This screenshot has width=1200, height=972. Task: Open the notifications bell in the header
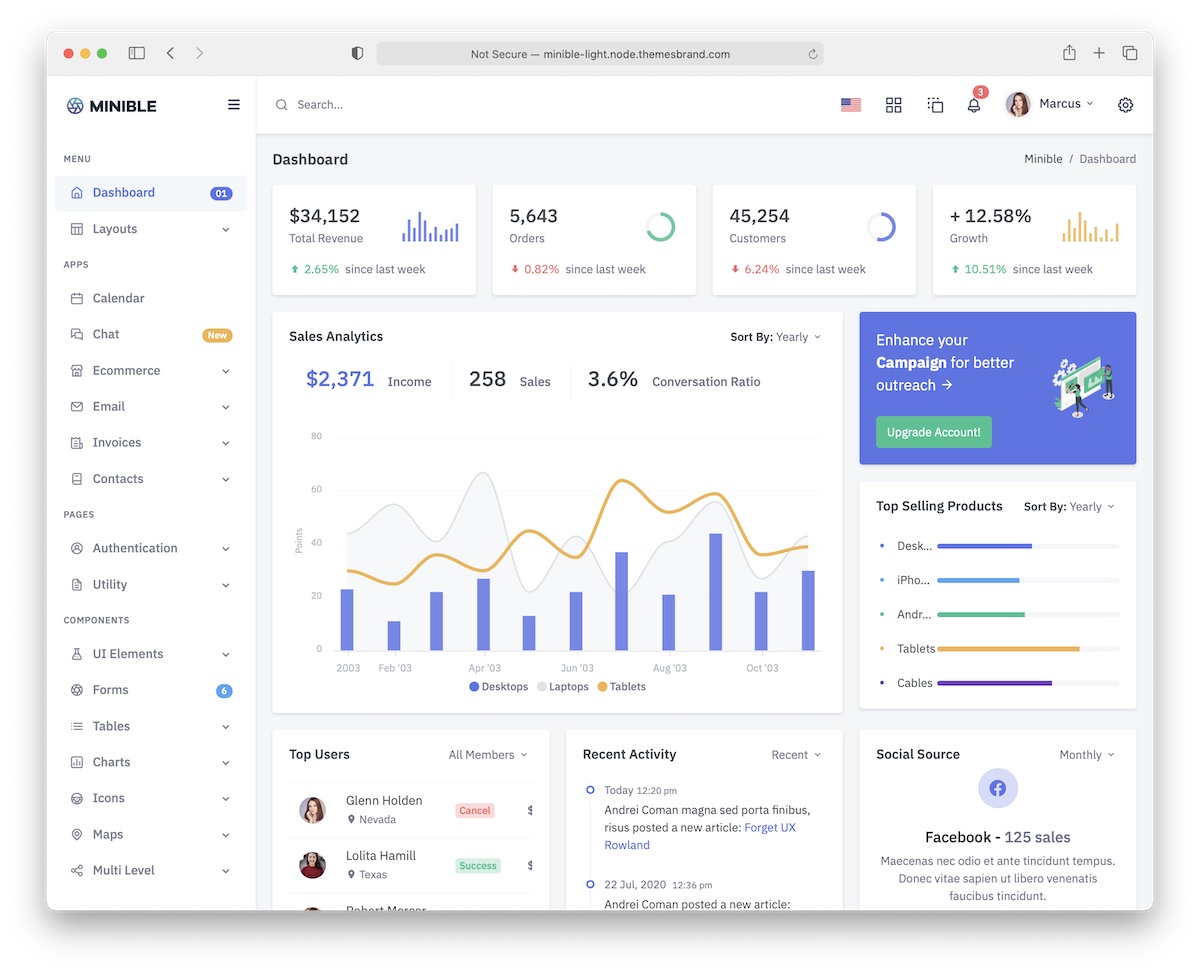[x=973, y=104]
